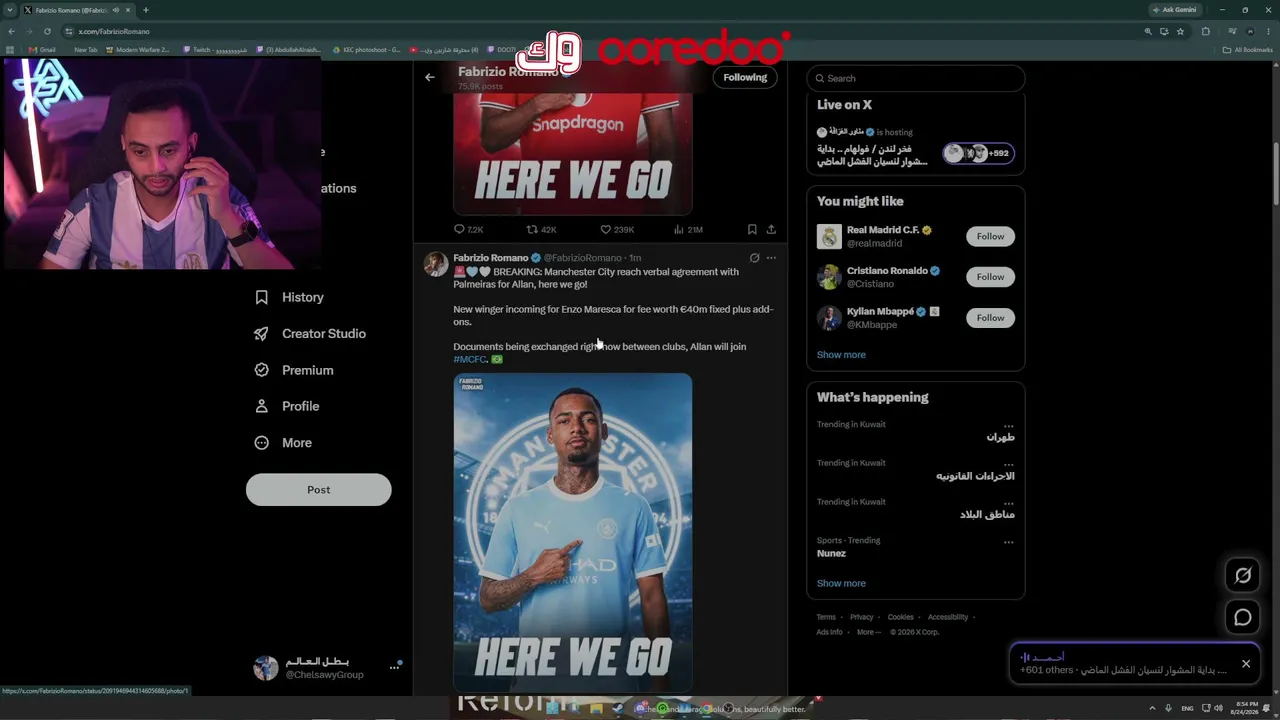Open a new Chrome tab
This screenshot has height=720, width=1280.
(146, 10)
